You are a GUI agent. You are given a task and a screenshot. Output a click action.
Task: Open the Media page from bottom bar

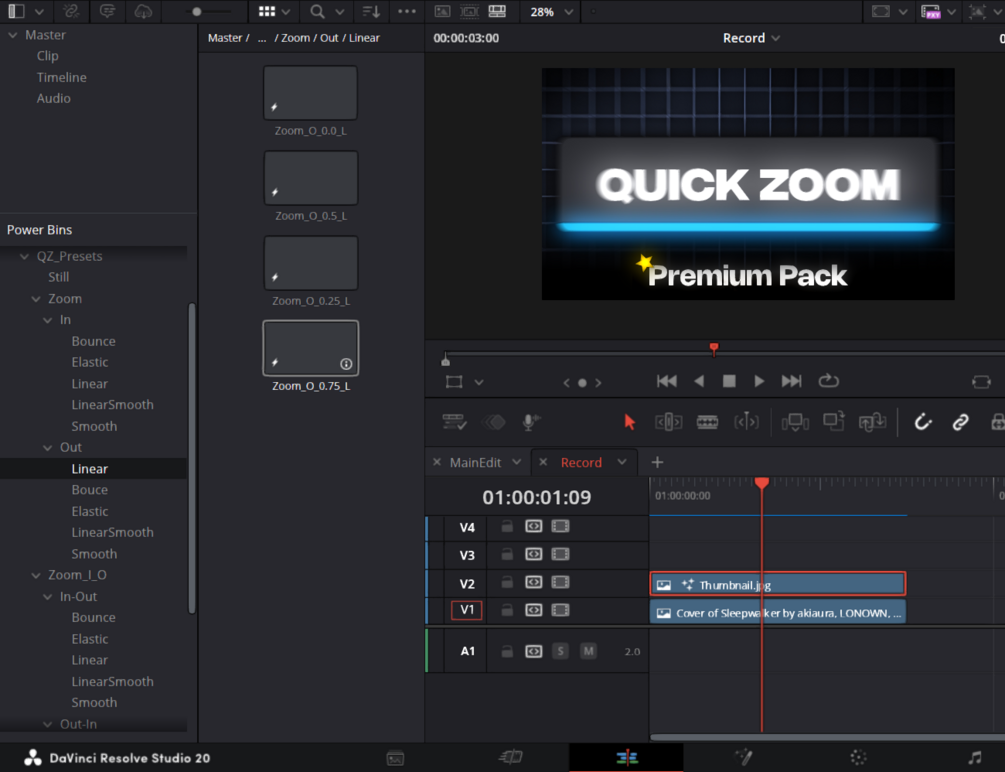[395, 758]
